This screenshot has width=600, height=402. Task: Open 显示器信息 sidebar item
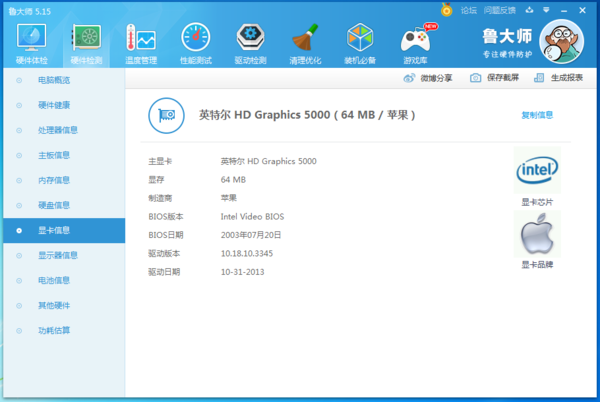(64, 256)
